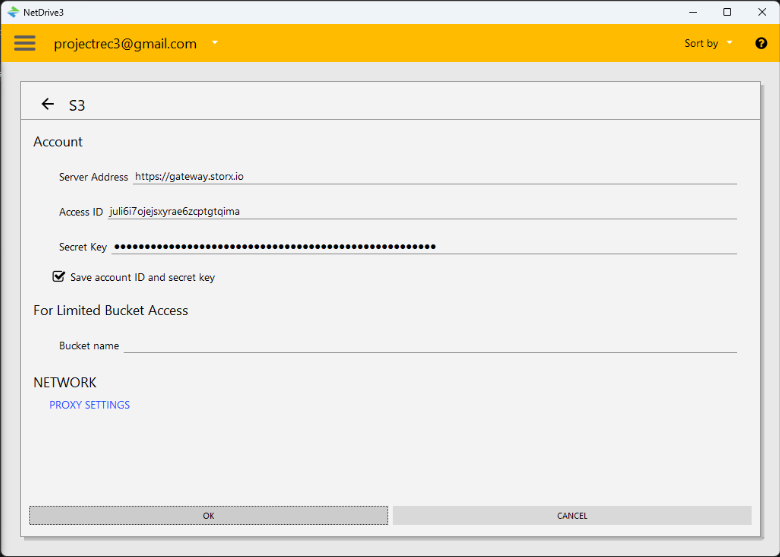Click the Access ID label

coord(81,212)
